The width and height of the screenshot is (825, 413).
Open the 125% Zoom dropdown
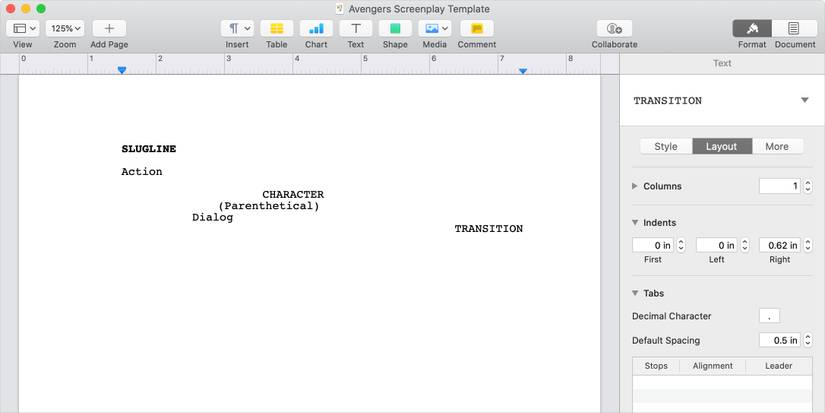65,29
